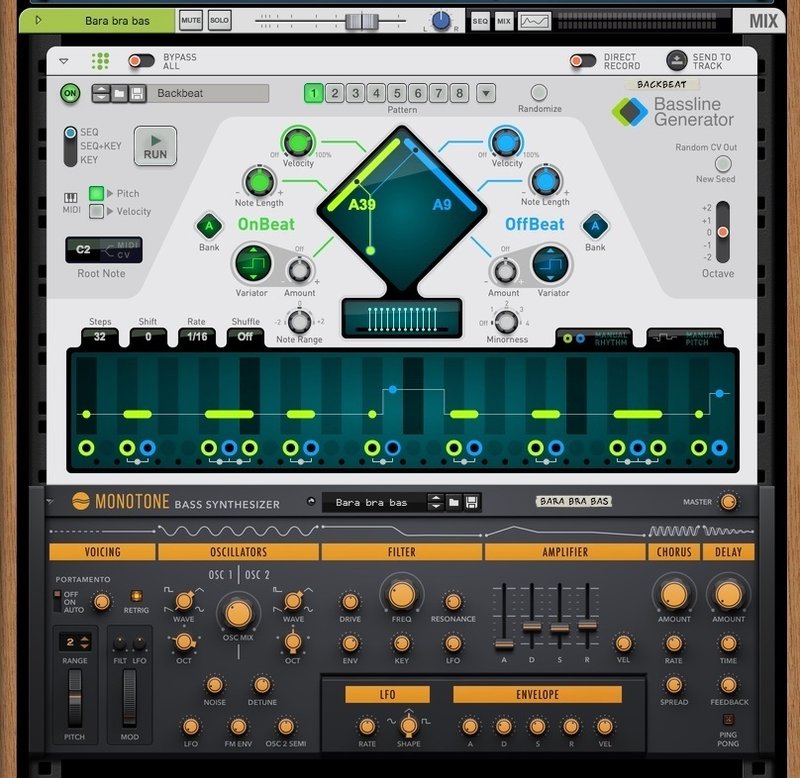The width and height of the screenshot is (800, 778).
Task: Open the Backbeat patch browser folder icon
Action: point(119,93)
